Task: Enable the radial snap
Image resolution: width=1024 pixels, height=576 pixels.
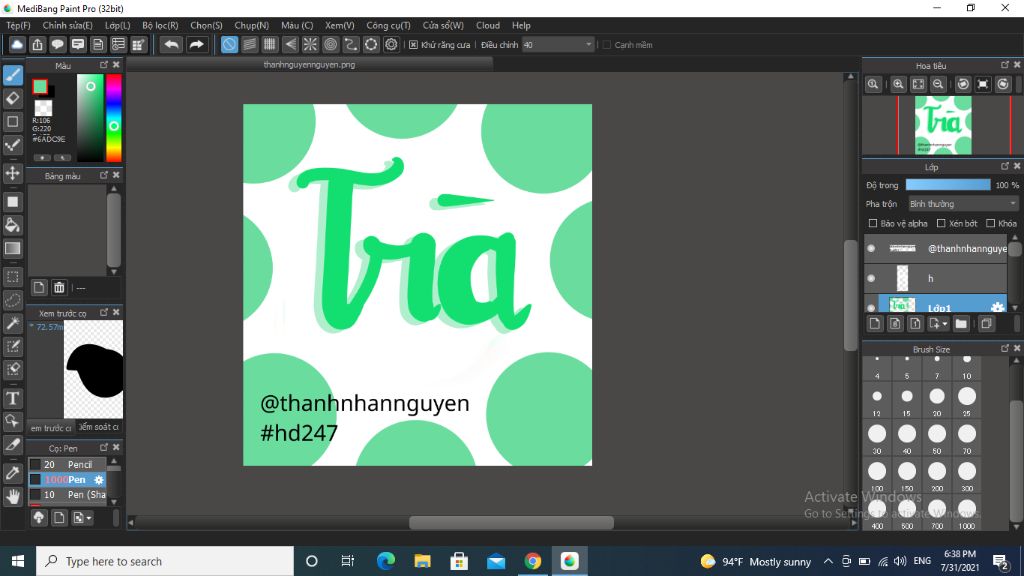Action: [x=310, y=44]
